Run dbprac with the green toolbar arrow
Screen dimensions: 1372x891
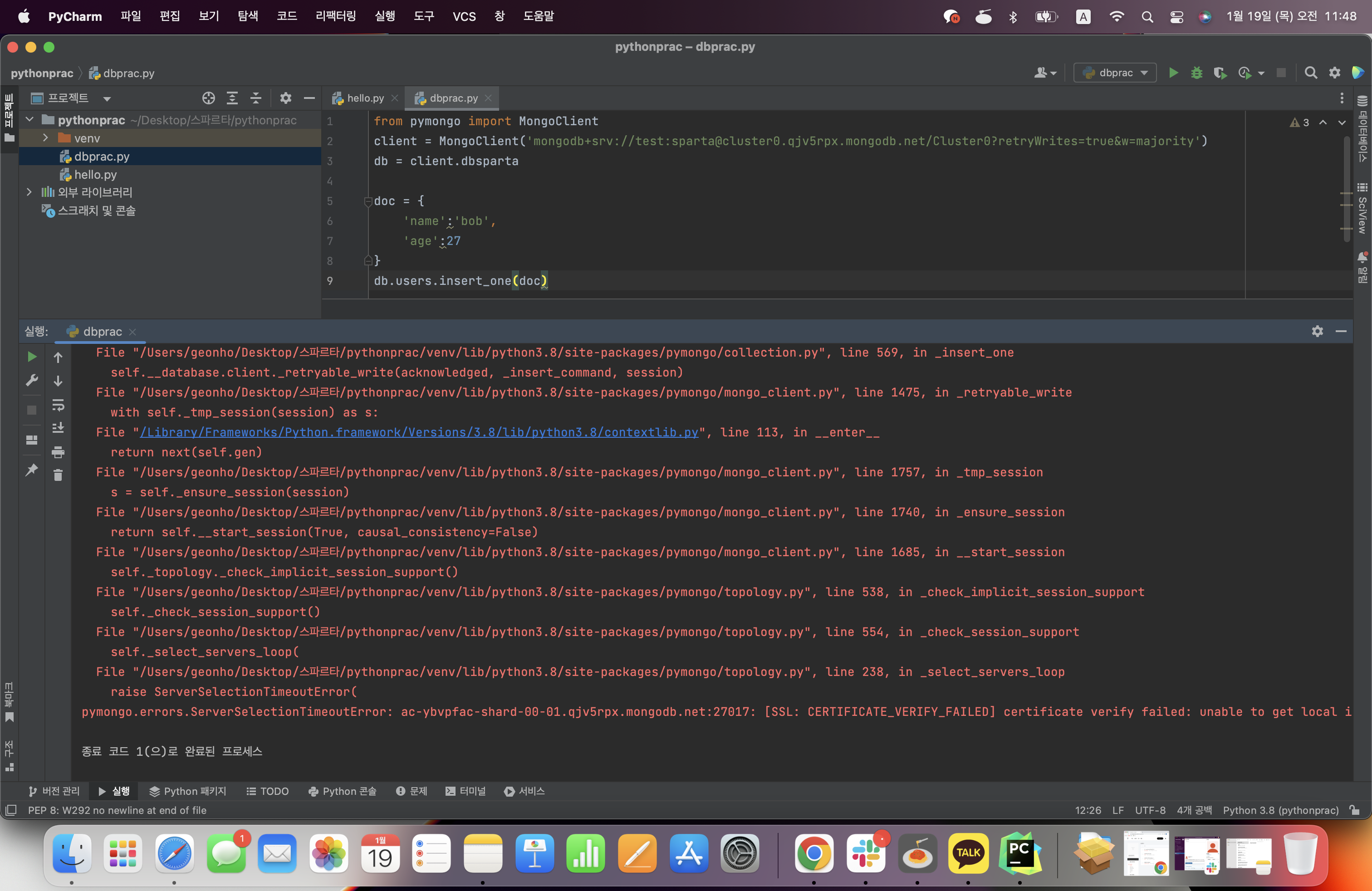1173,73
